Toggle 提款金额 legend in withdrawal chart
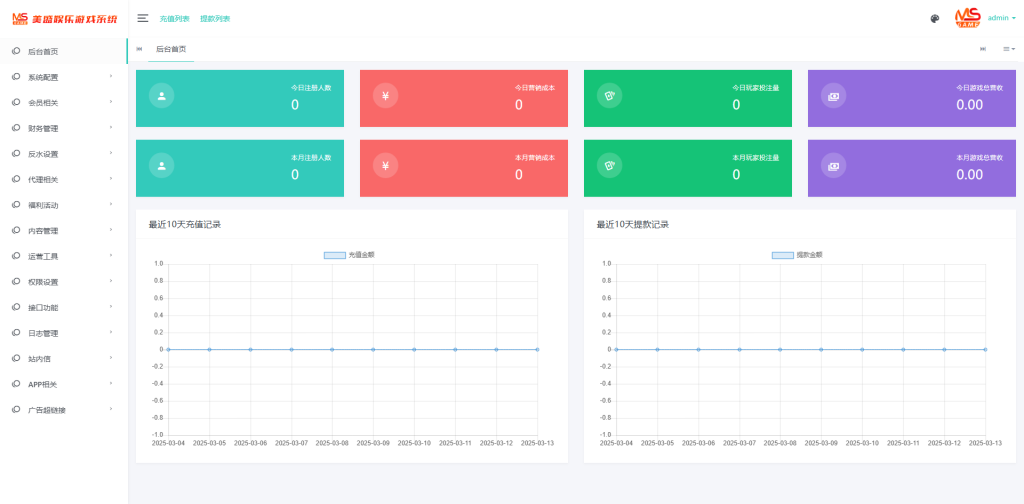Screen dimensions: 1024x504 783,255
